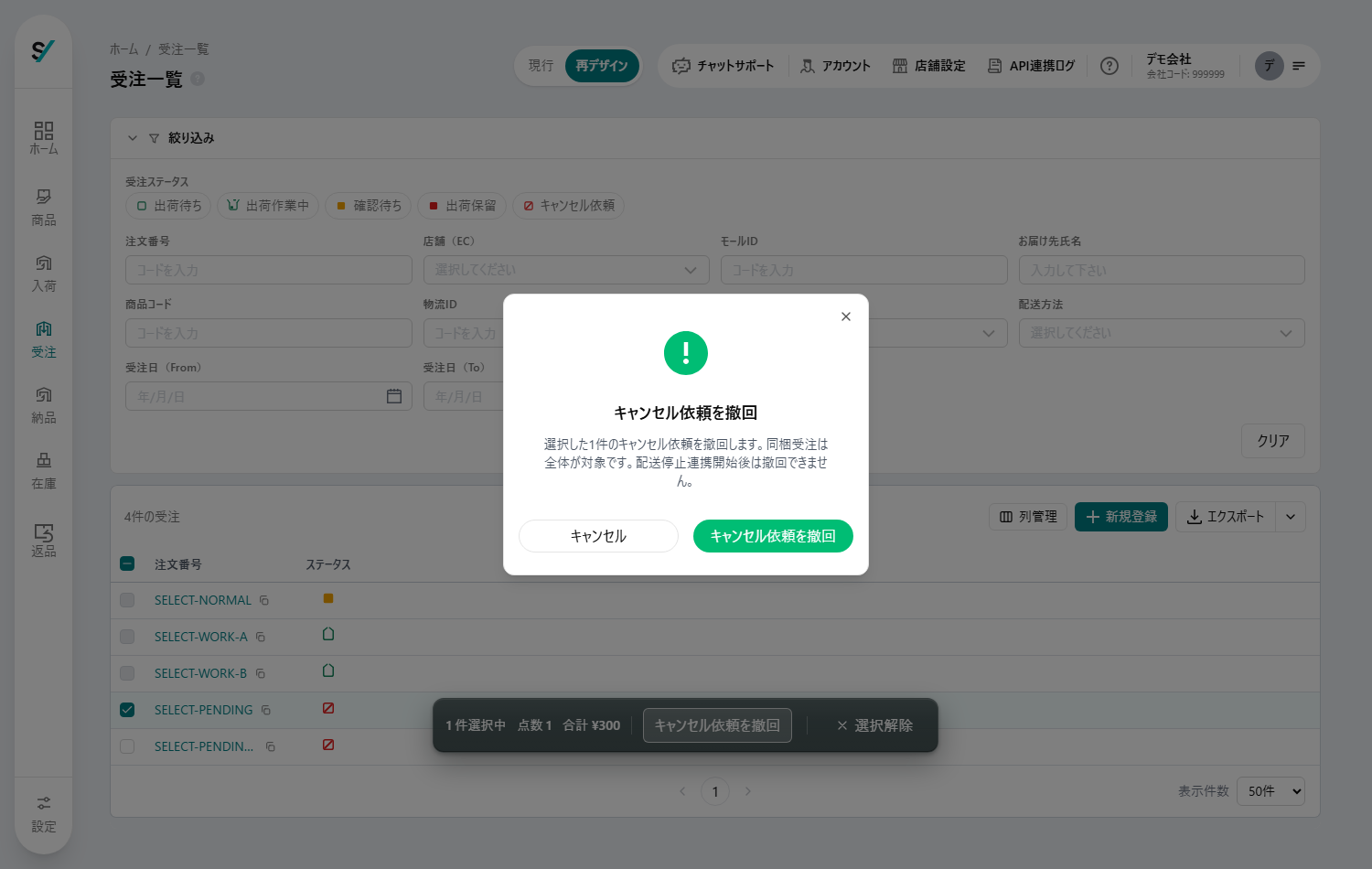The width and height of the screenshot is (1372, 869).
Task: Open the 店舗（EC） dropdown
Action: click(x=566, y=270)
